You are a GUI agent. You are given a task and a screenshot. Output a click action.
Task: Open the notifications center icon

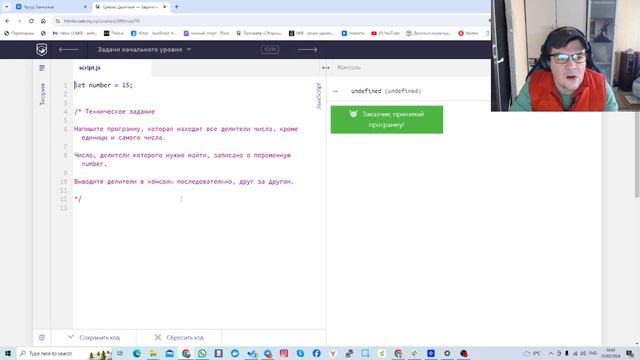[630, 353]
